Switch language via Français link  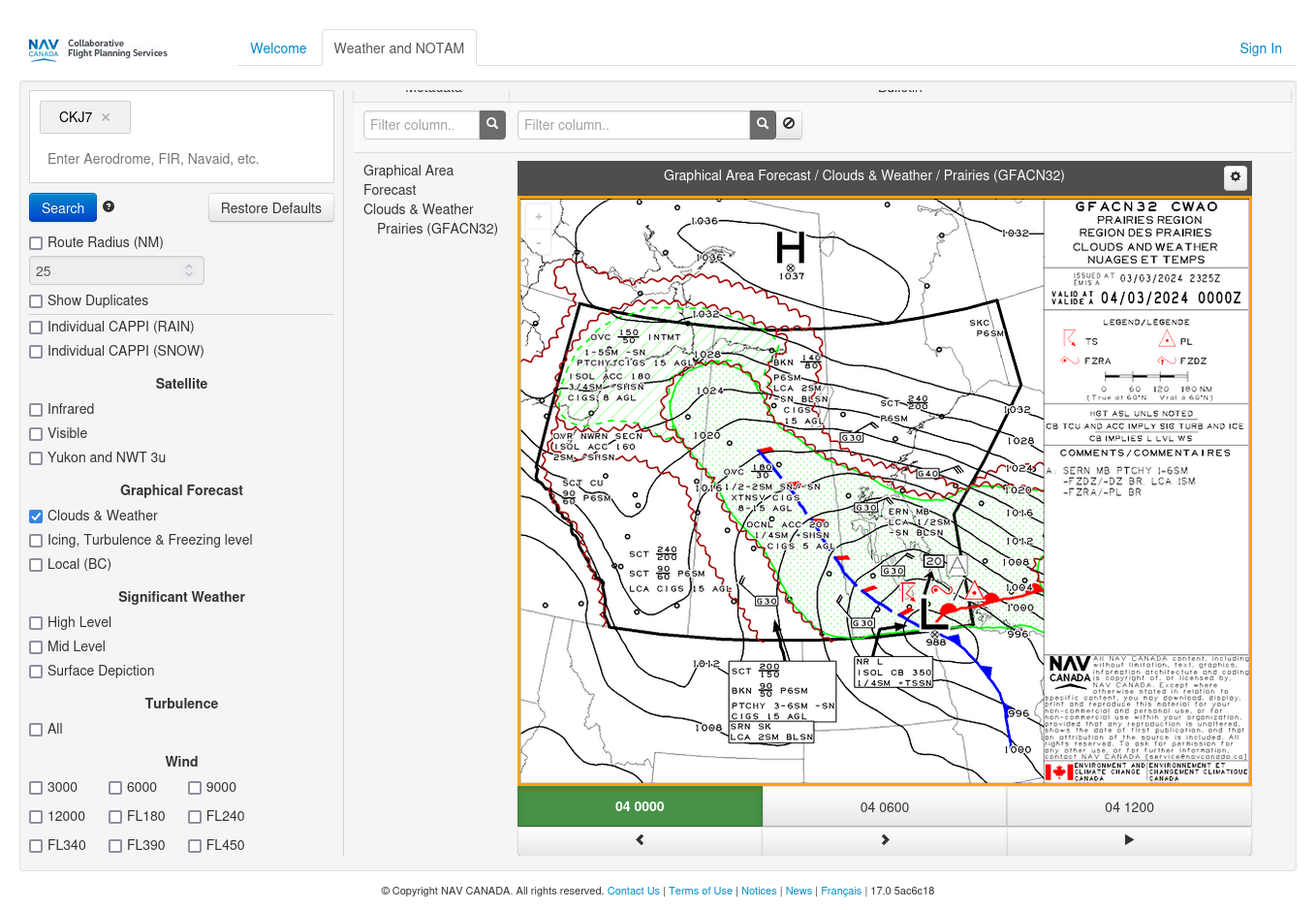841,891
